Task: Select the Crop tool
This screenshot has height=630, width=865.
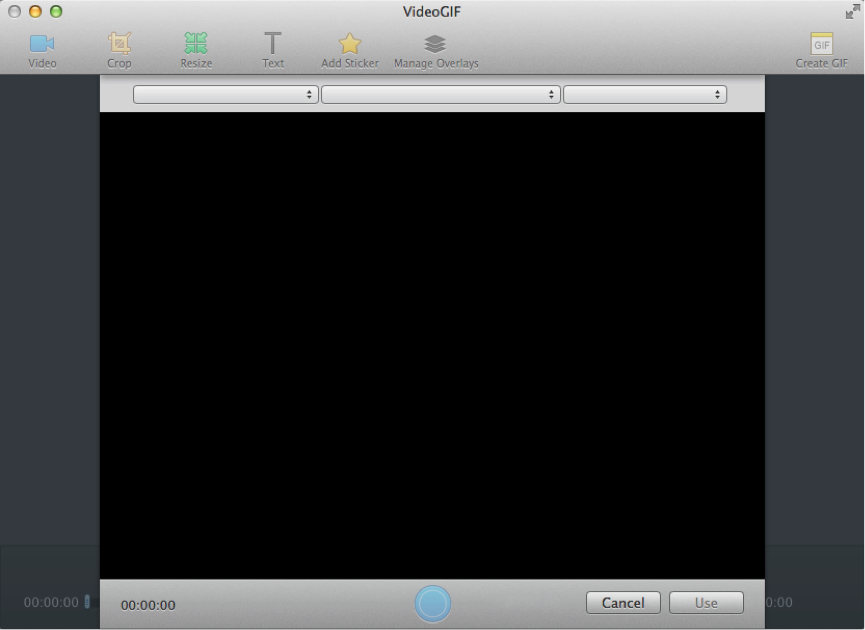Action: (x=119, y=44)
